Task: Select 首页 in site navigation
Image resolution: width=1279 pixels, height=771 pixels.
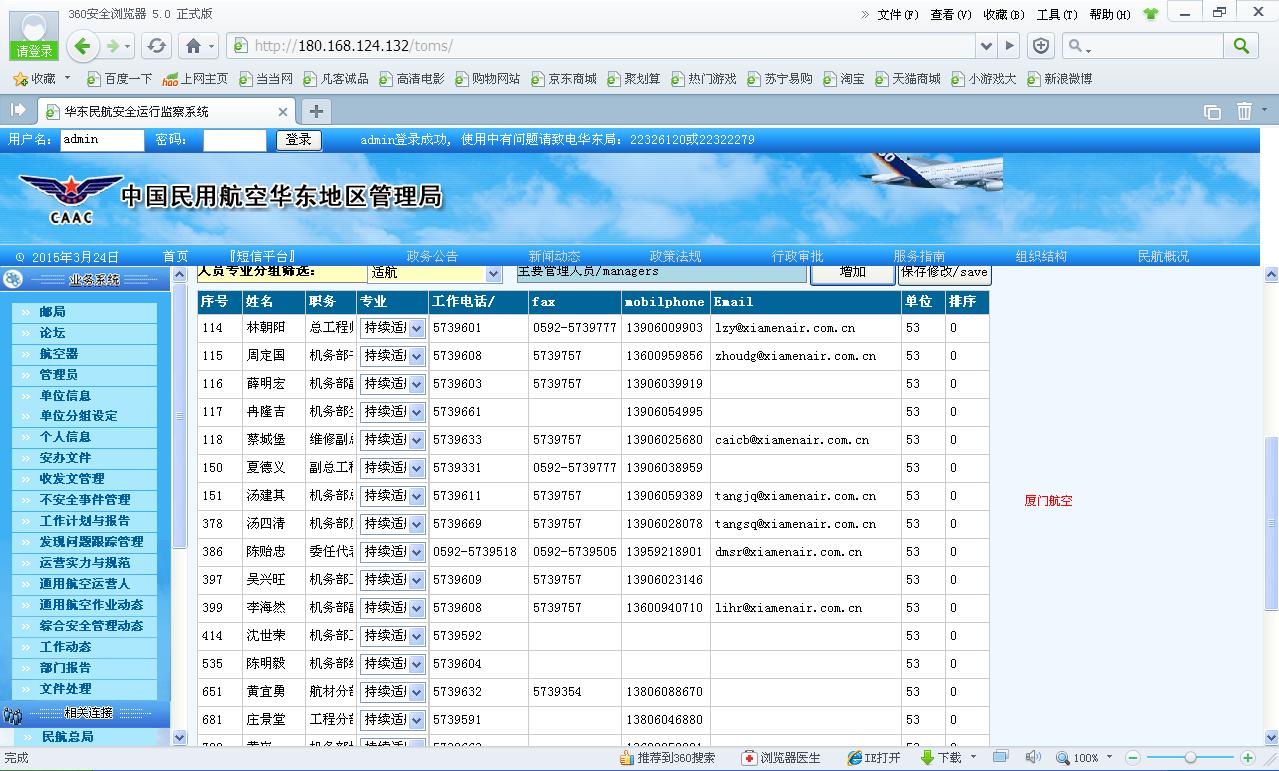Action: [x=175, y=256]
